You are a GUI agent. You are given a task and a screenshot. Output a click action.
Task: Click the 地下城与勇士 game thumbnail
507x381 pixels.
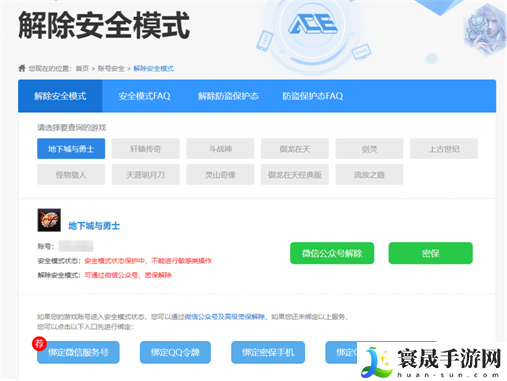49,220
